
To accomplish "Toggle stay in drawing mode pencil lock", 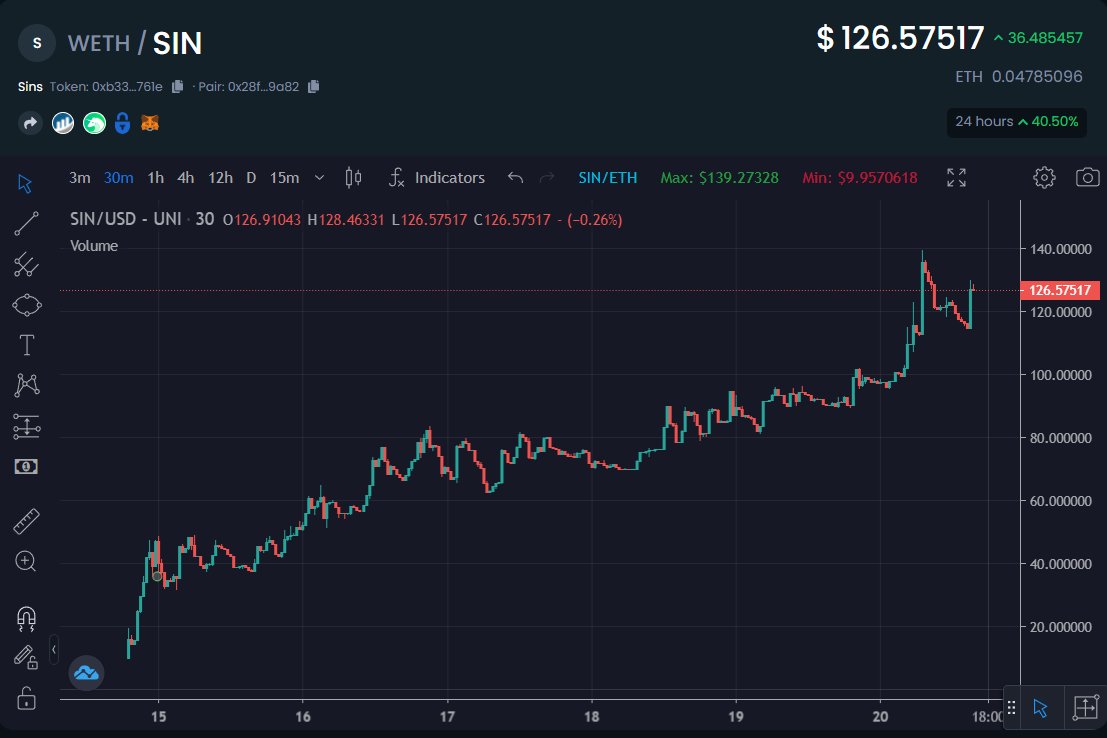I will 26,657.
